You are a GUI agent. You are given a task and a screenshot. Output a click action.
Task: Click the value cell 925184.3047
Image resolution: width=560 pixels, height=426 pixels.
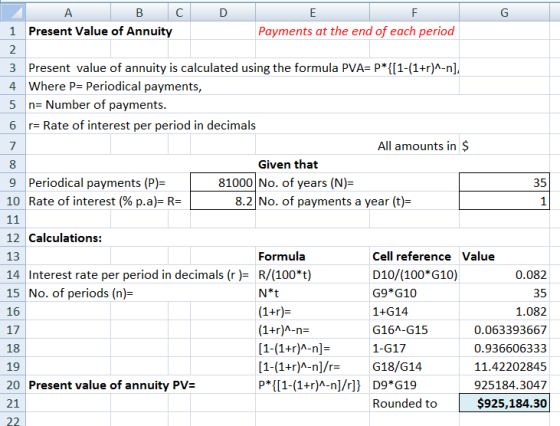pos(504,385)
